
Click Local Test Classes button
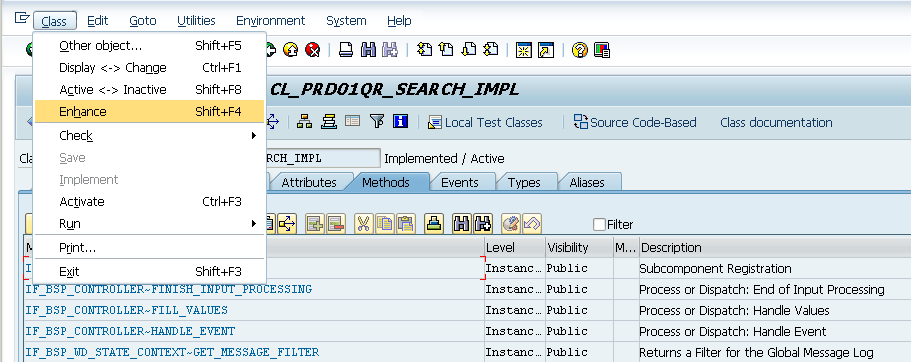(x=485, y=122)
